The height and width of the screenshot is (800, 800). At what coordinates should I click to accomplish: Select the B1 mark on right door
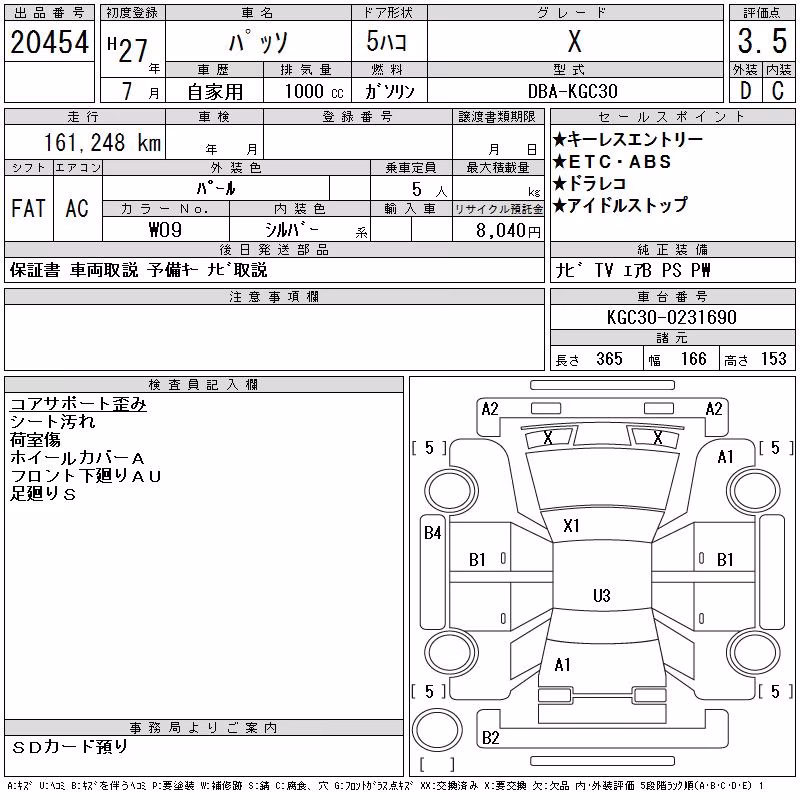coord(724,560)
